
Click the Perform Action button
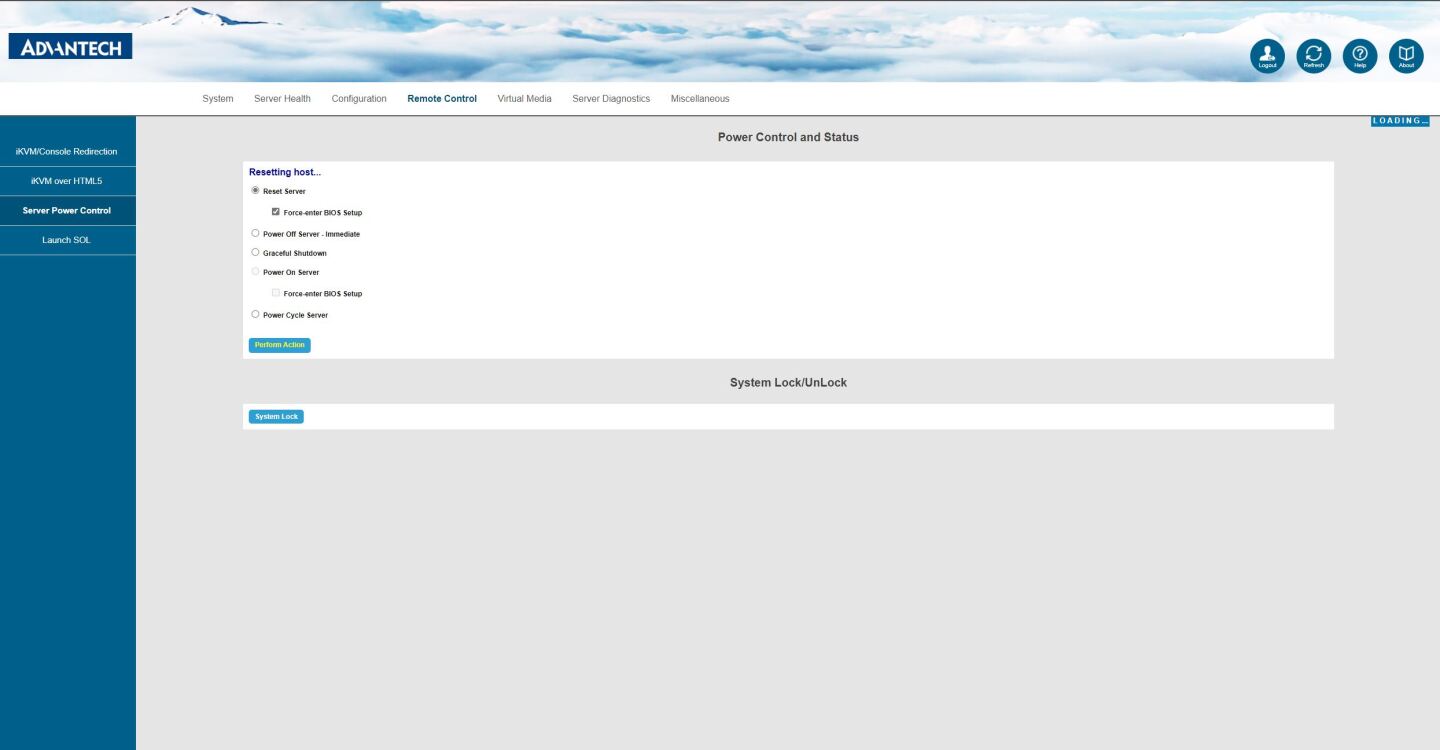(279, 344)
